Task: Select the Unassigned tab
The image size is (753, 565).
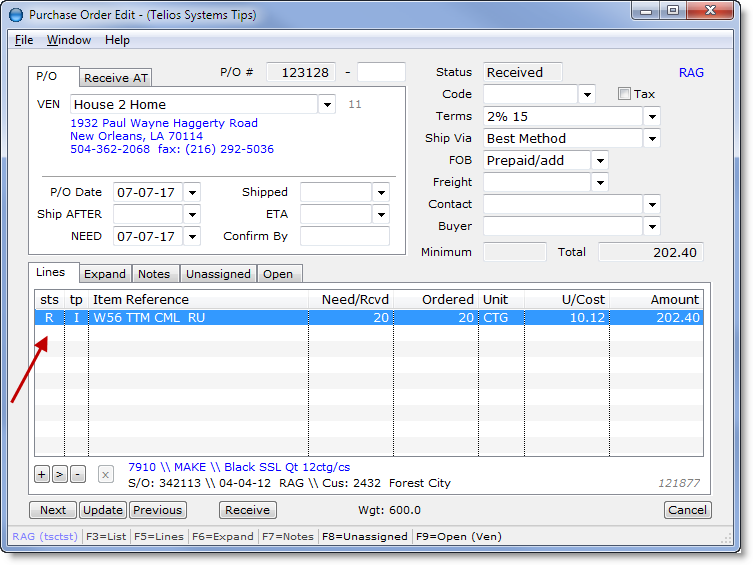Action: click(x=217, y=274)
